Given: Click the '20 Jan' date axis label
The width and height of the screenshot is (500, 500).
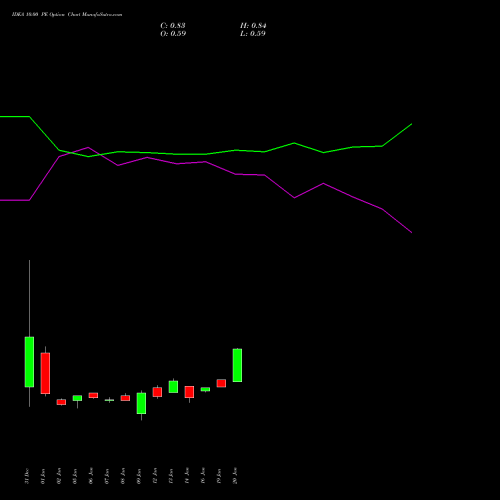Looking at the screenshot, I should [235, 476].
